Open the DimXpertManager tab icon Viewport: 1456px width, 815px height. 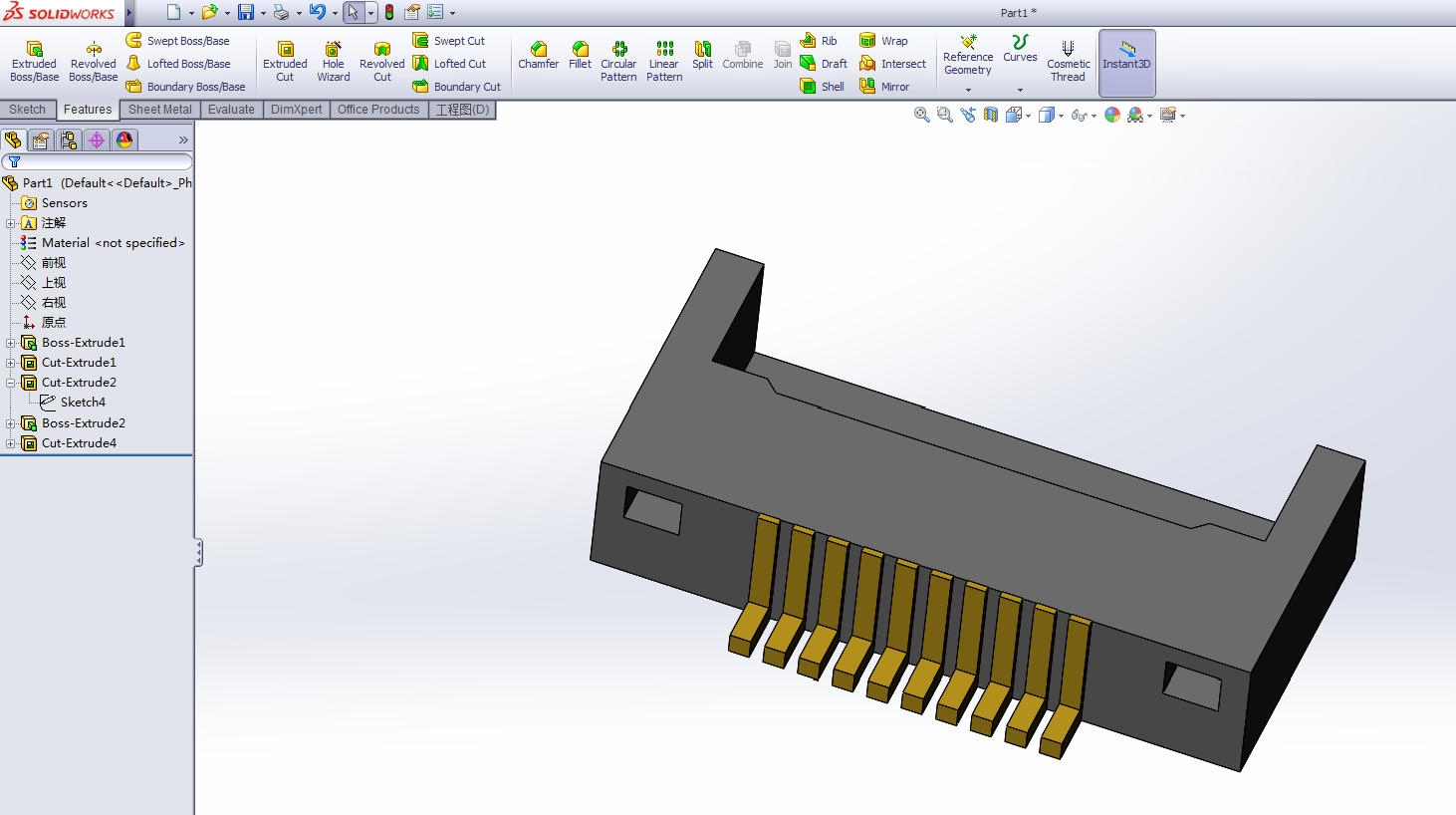click(97, 140)
